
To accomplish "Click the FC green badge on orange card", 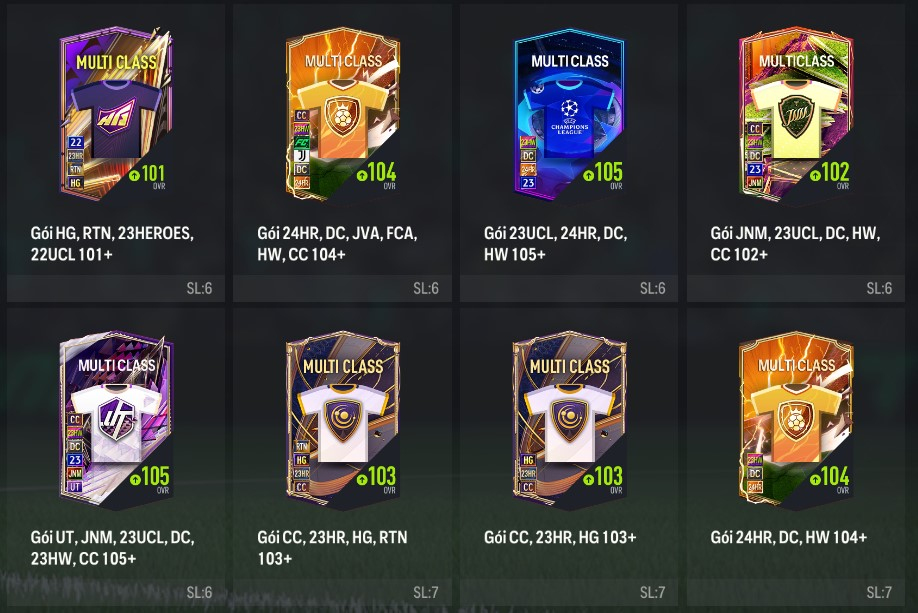I will tap(302, 142).
